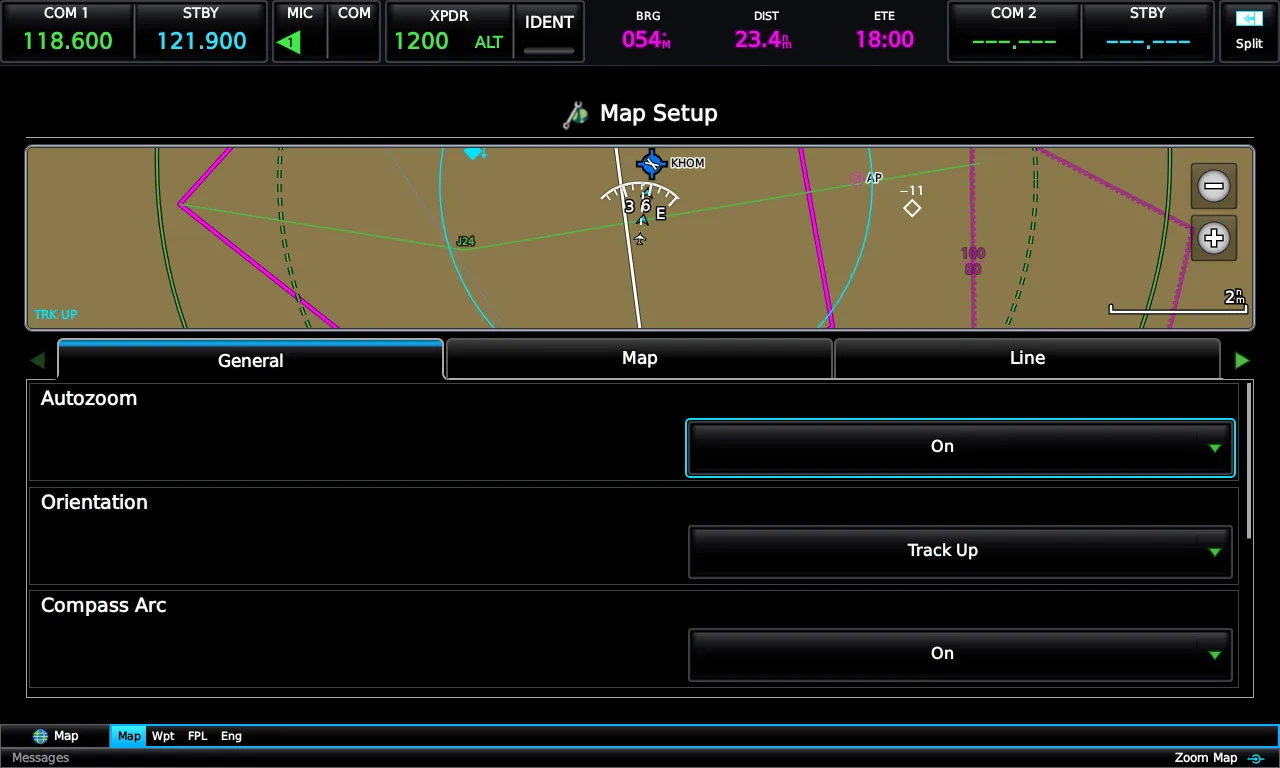Click the ownship aircraft symbol on map
Viewport: 1280px width, 768px height.
[640, 239]
